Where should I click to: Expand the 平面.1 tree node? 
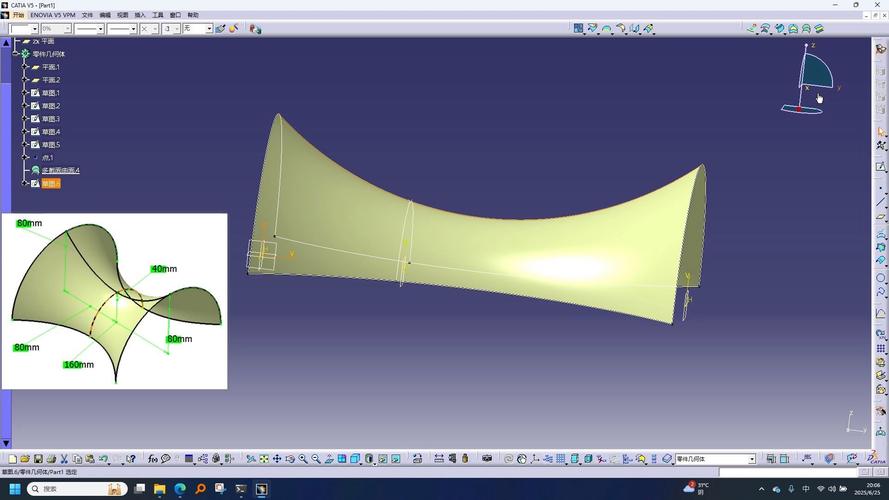(25, 67)
